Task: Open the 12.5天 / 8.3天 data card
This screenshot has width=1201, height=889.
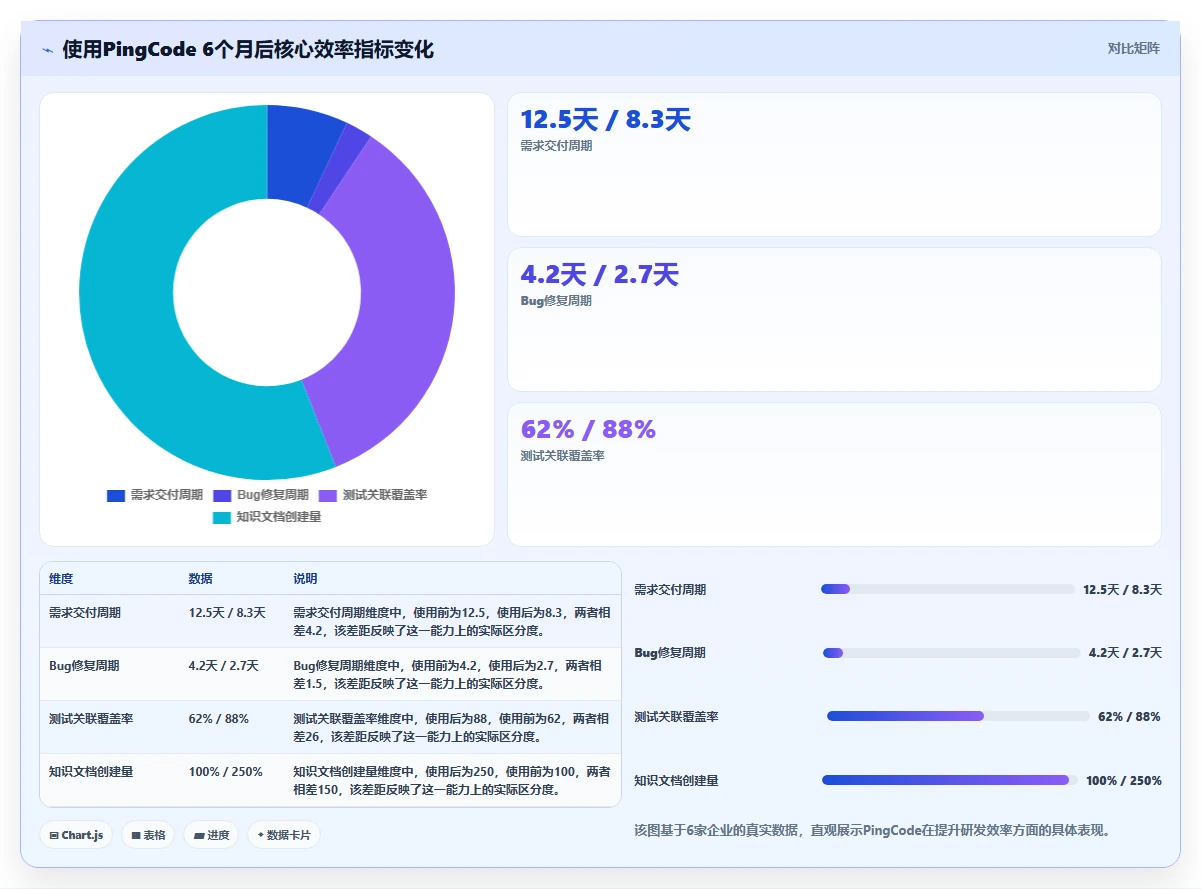Action: coord(834,164)
